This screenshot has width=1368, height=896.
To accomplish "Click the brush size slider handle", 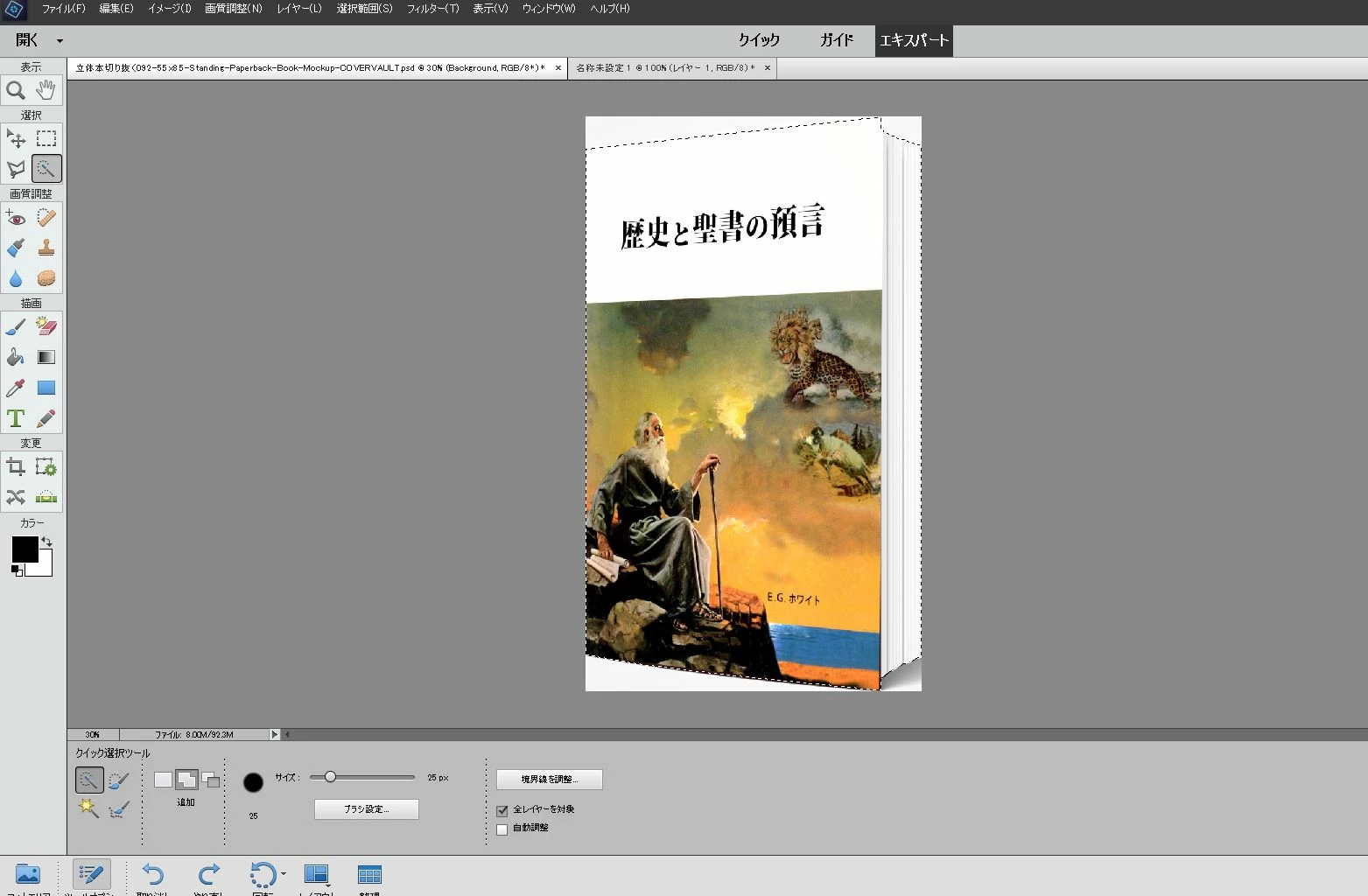I will (330, 777).
